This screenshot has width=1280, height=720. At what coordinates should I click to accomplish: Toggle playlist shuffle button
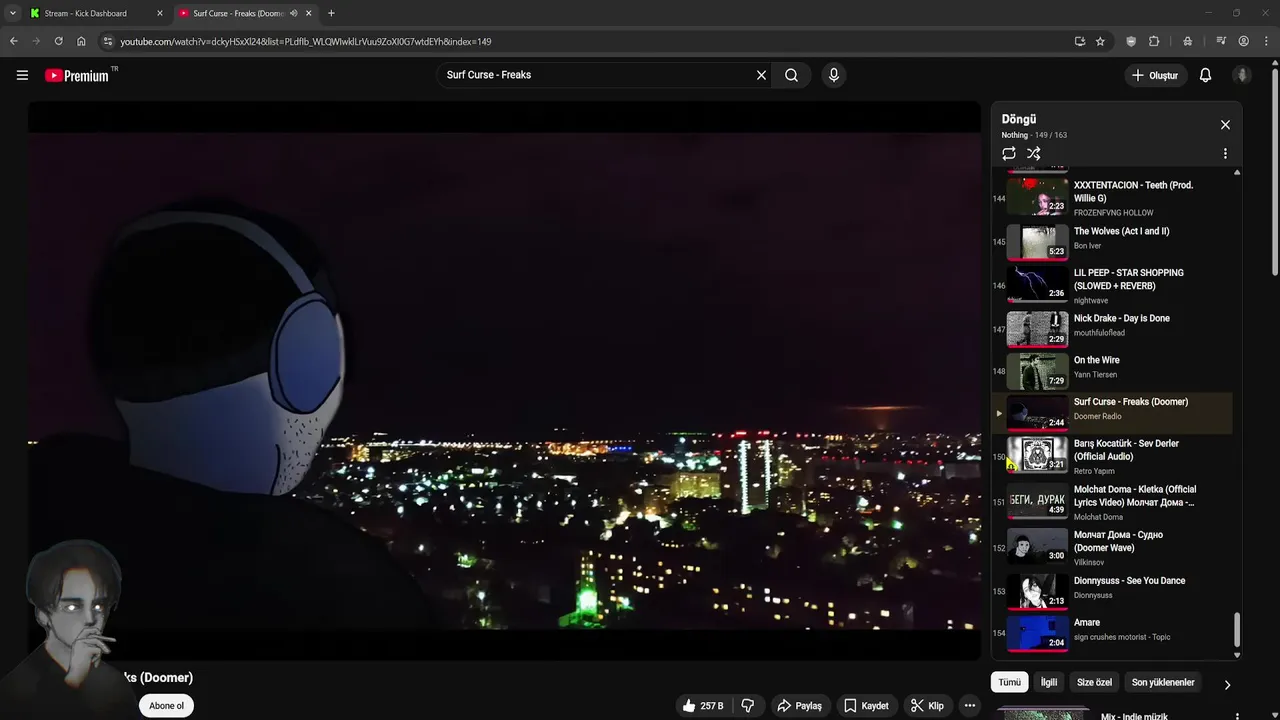pos(1034,154)
